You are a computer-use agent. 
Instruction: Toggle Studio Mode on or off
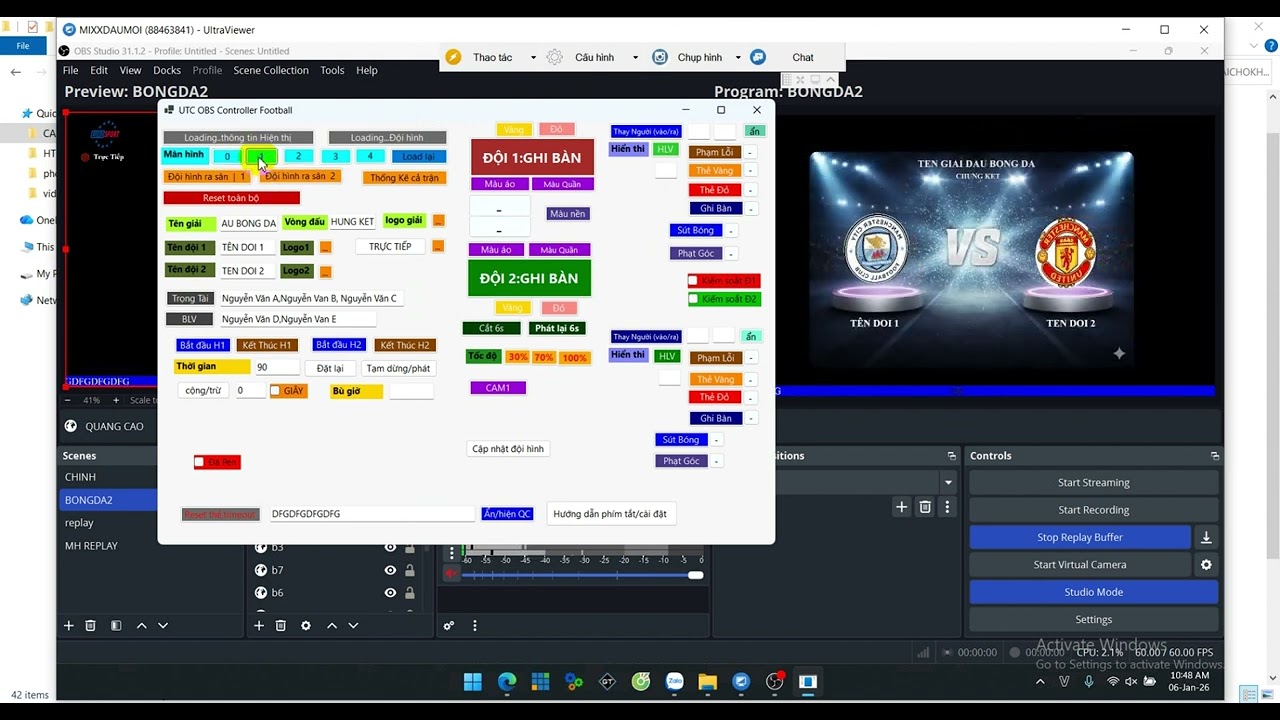[1093, 592]
